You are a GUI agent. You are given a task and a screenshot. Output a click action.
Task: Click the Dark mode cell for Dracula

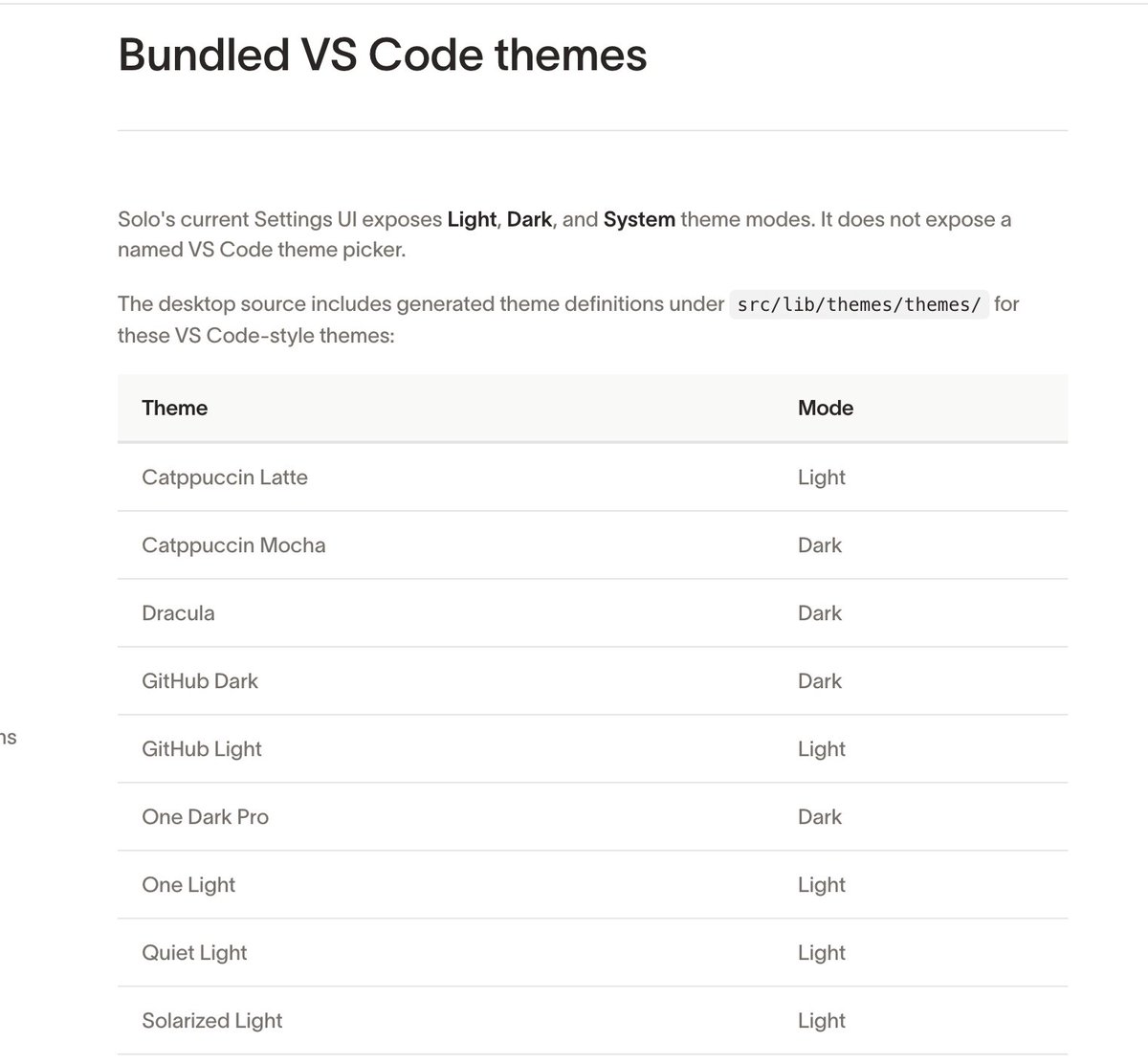[820, 612]
